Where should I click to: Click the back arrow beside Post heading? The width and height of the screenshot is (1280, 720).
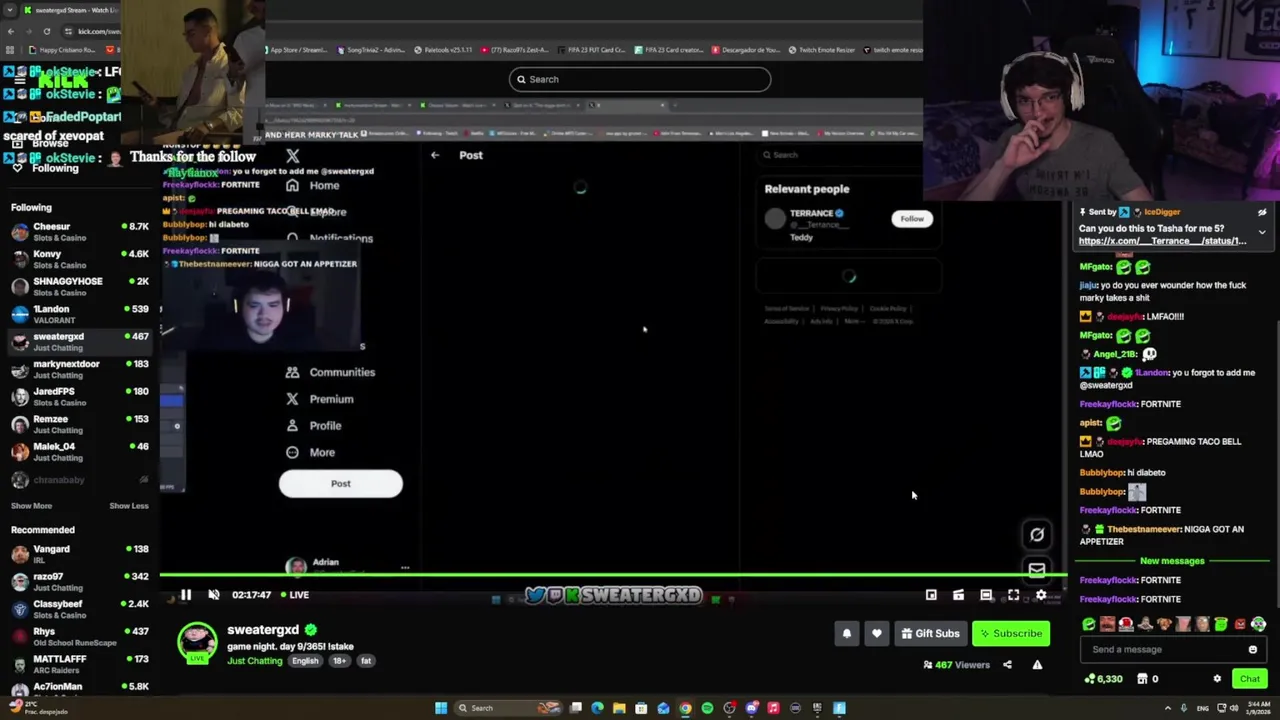[x=435, y=155]
